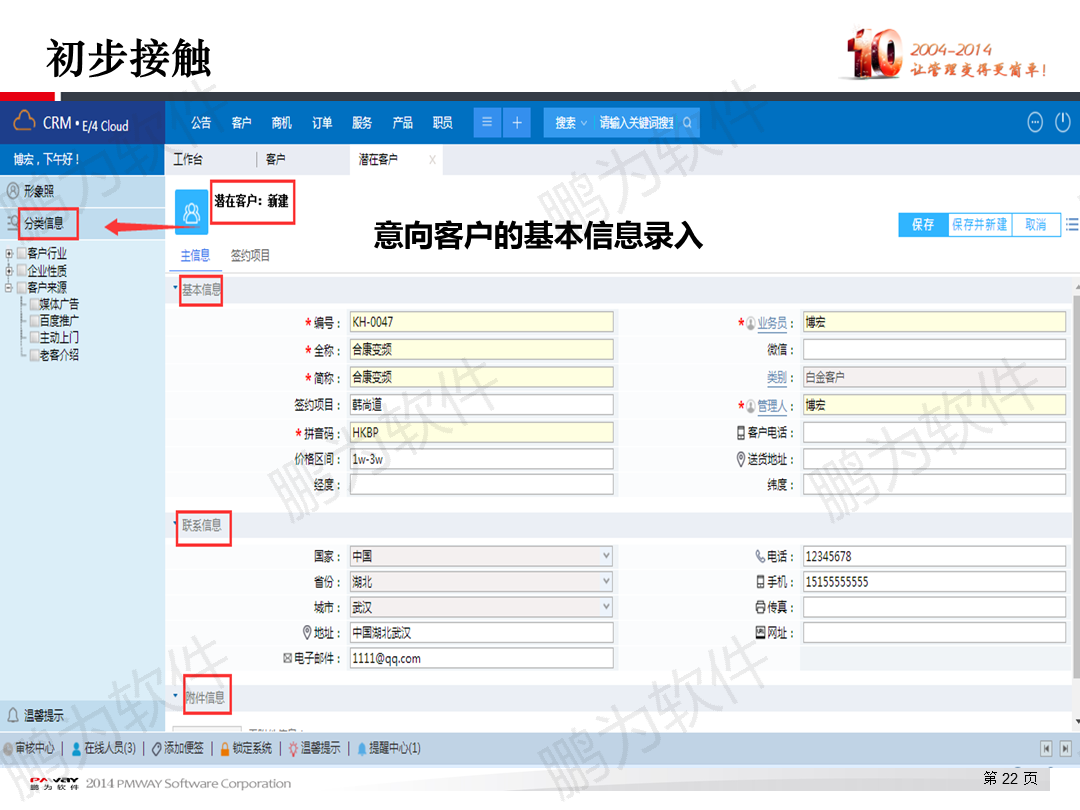This screenshot has height=810, width=1080.
Task: Check the 主动上门 checkbox
Action: 34,338
